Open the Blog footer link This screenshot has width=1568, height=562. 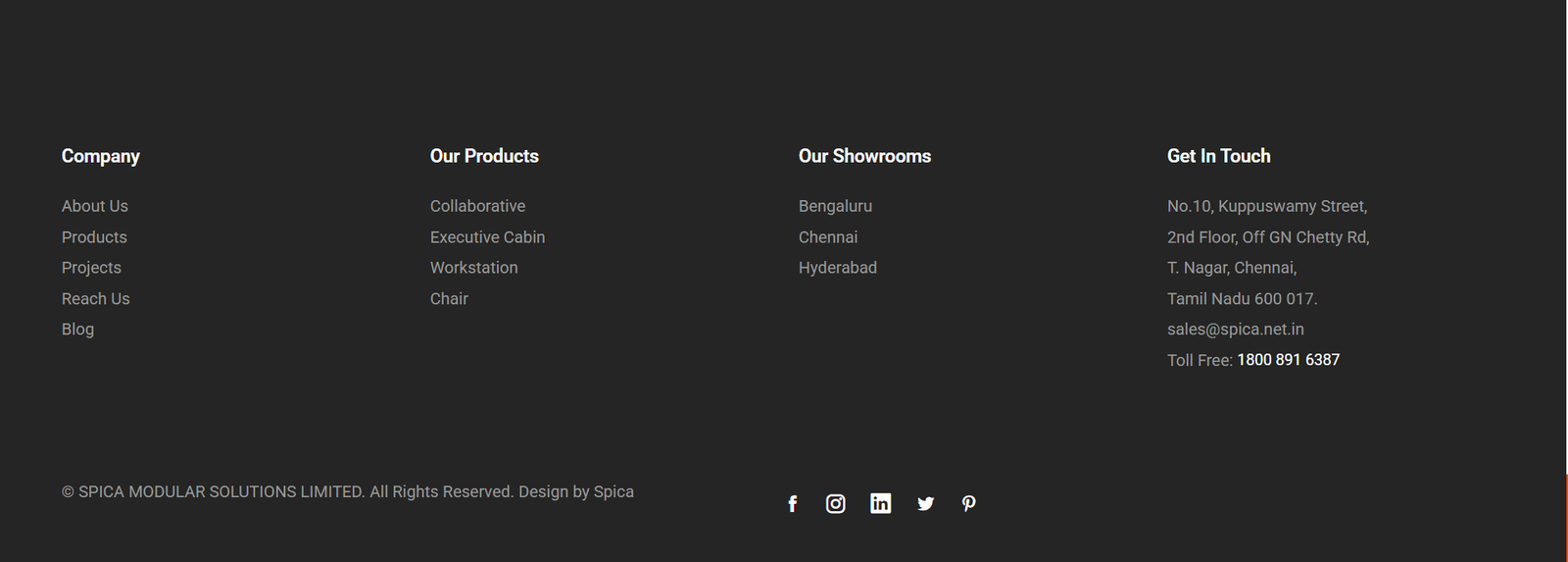pyautogui.click(x=78, y=330)
